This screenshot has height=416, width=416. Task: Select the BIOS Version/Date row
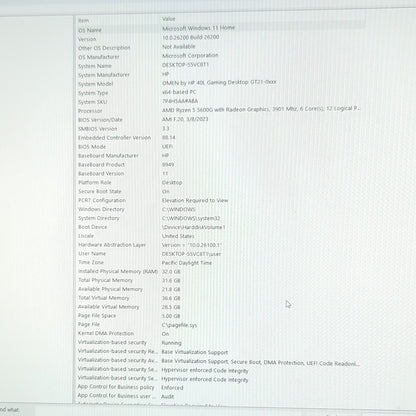tap(220, 119)
